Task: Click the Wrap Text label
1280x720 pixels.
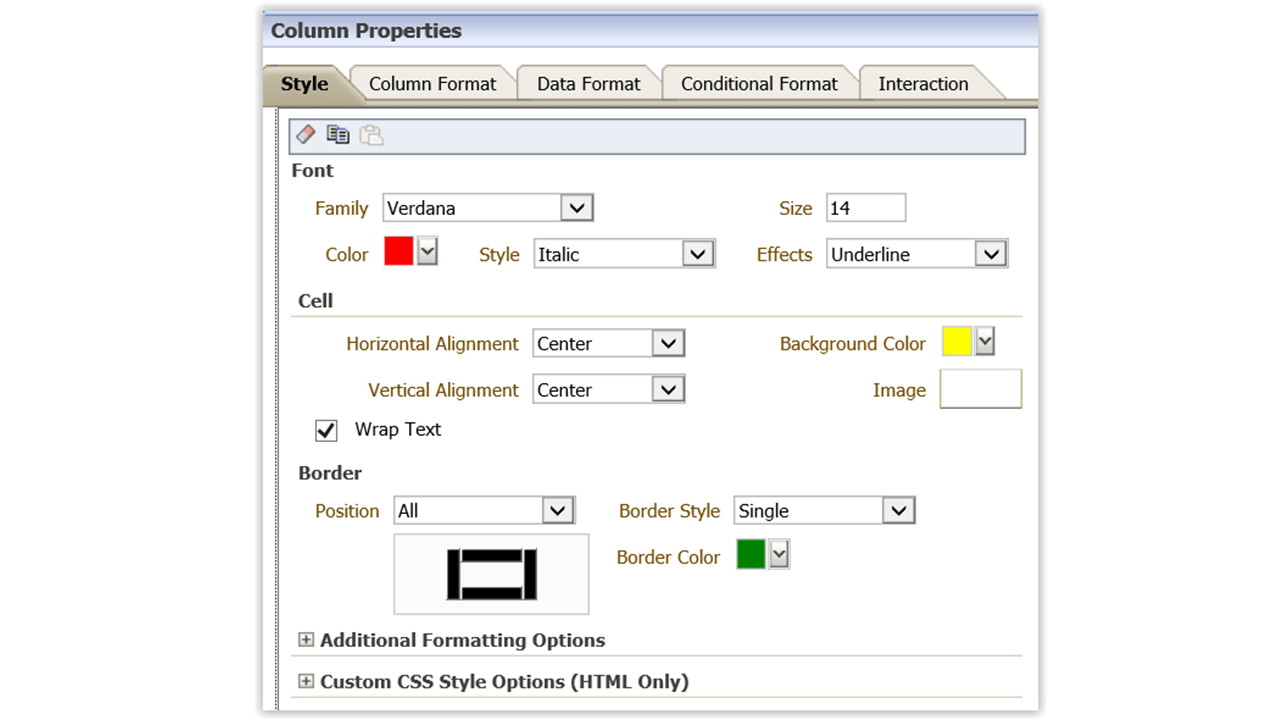Action: pyautogui.click(x=398, y=429)
